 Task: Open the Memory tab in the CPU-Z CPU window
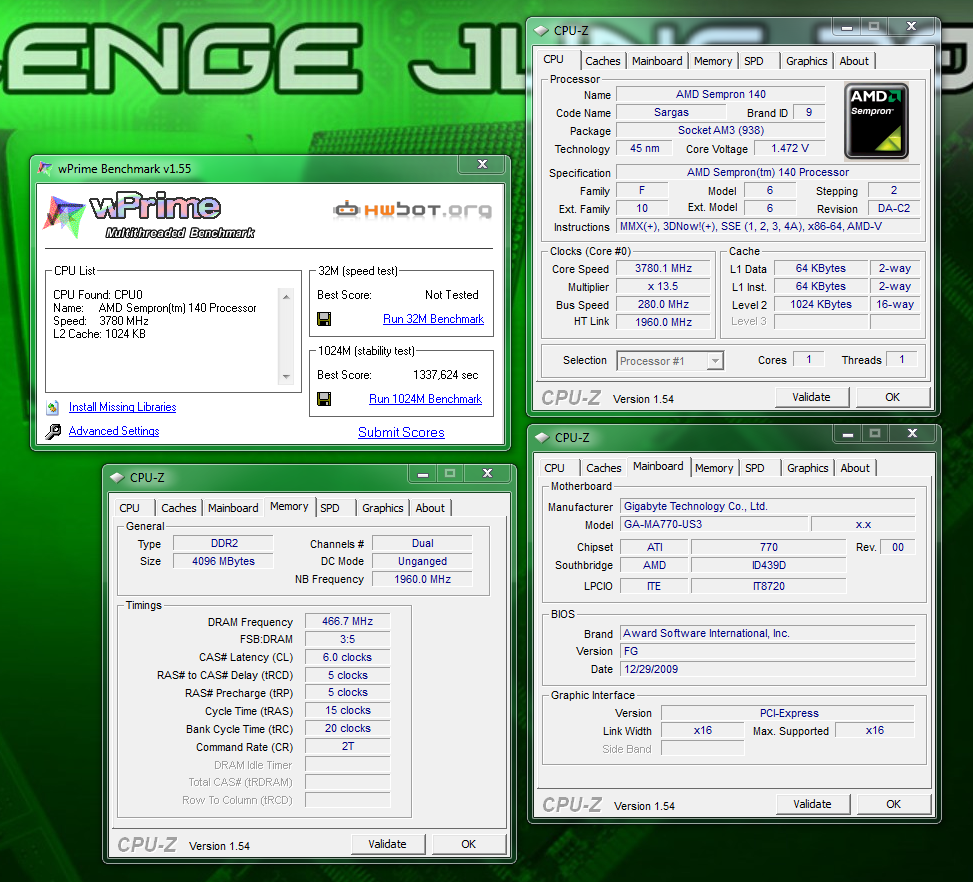click(712, 61)
